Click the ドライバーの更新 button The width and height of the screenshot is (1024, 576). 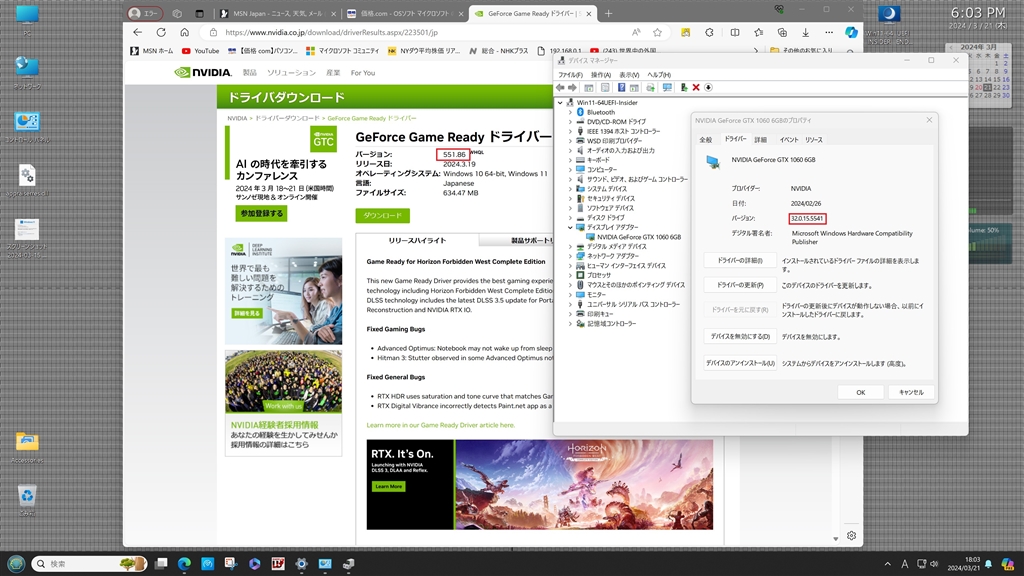click(740, 285)
